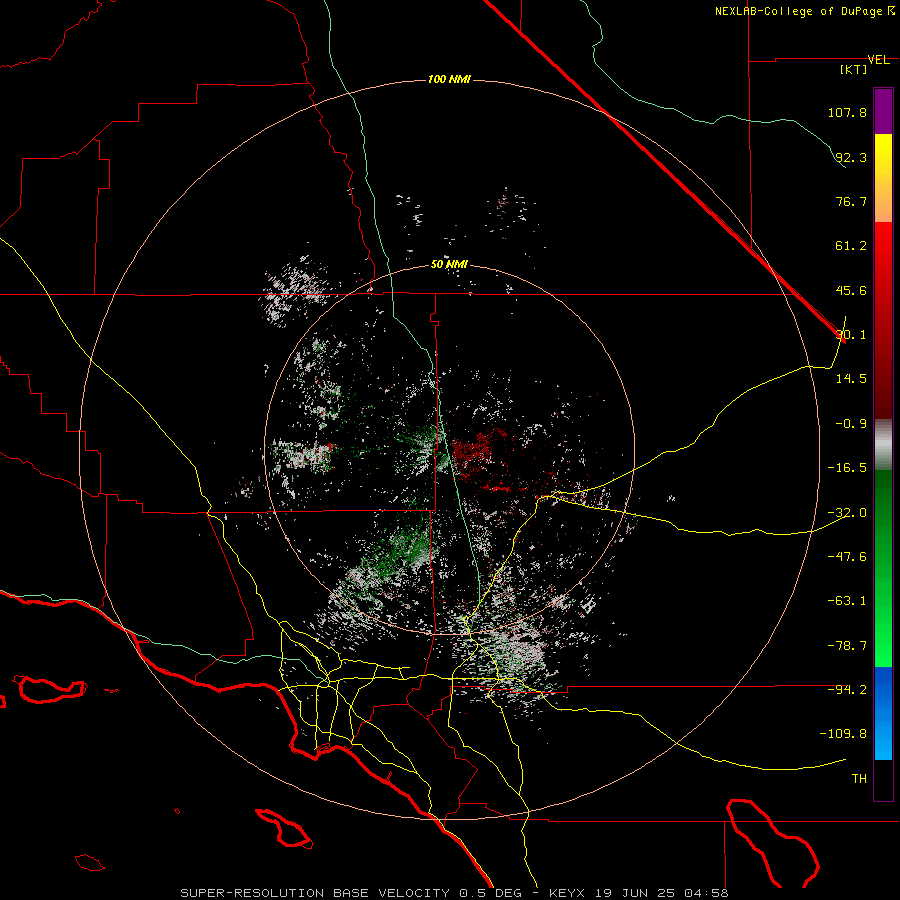Image resolution: width=900 pixels, height=900 pixels.
Task: Click the [KT] units label
Action: [x=854, y=69]
